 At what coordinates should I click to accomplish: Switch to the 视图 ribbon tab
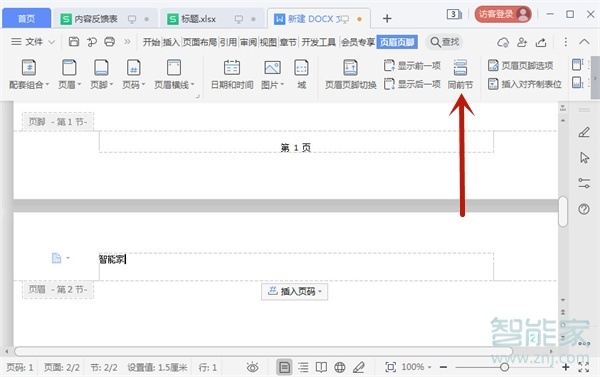tap(268, 42)
